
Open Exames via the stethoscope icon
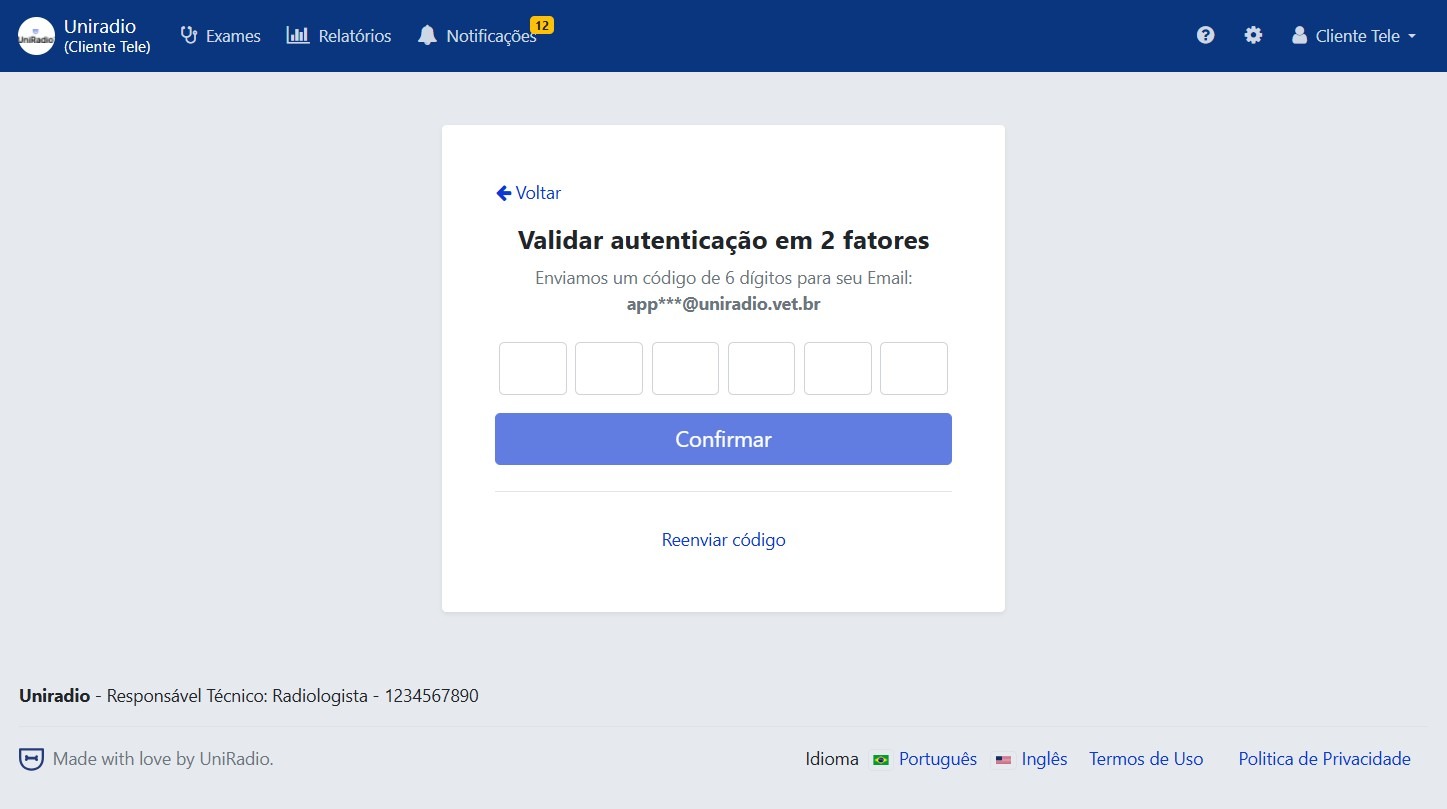point(188,35)
